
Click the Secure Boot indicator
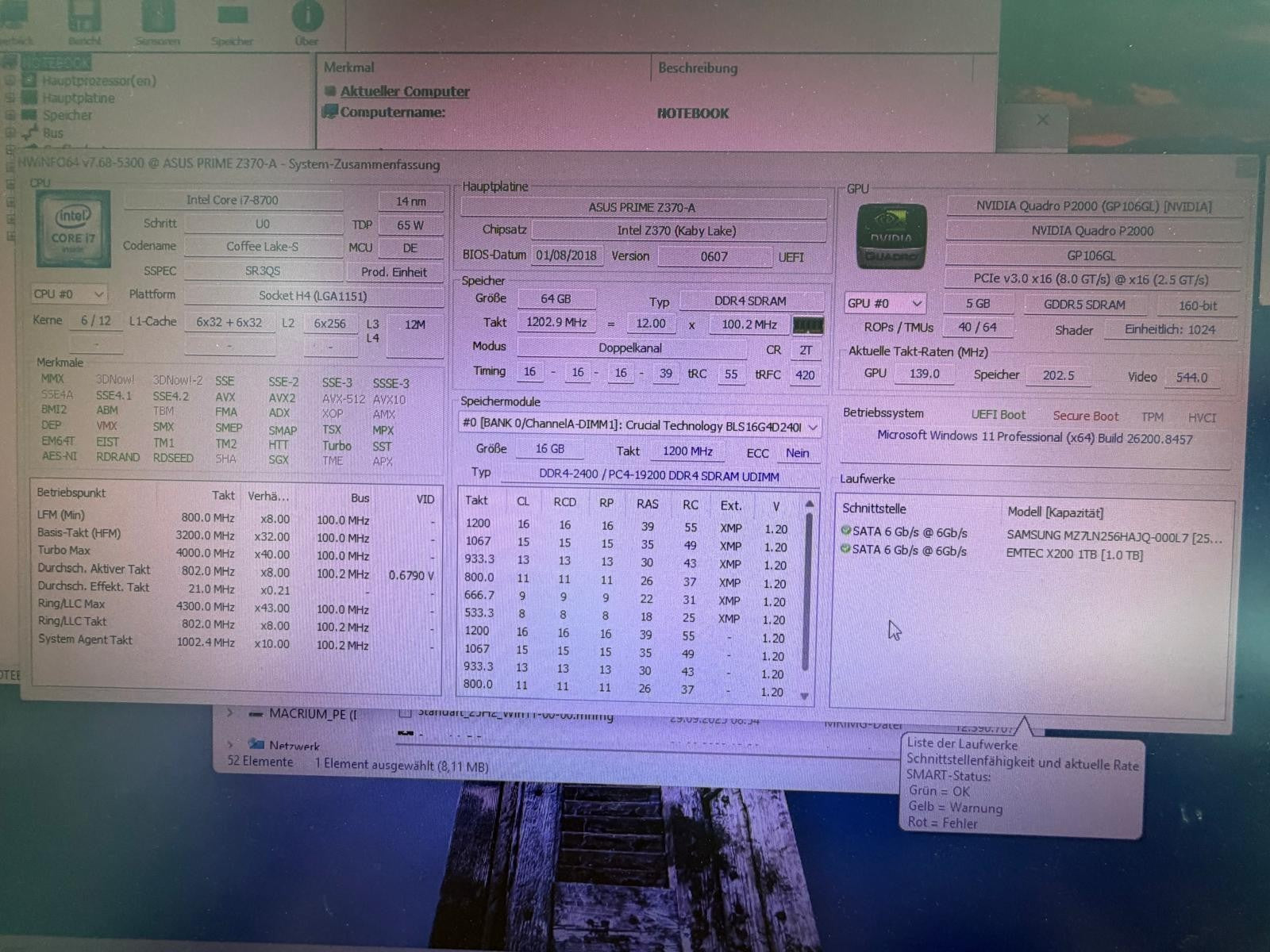[1085, 416]
